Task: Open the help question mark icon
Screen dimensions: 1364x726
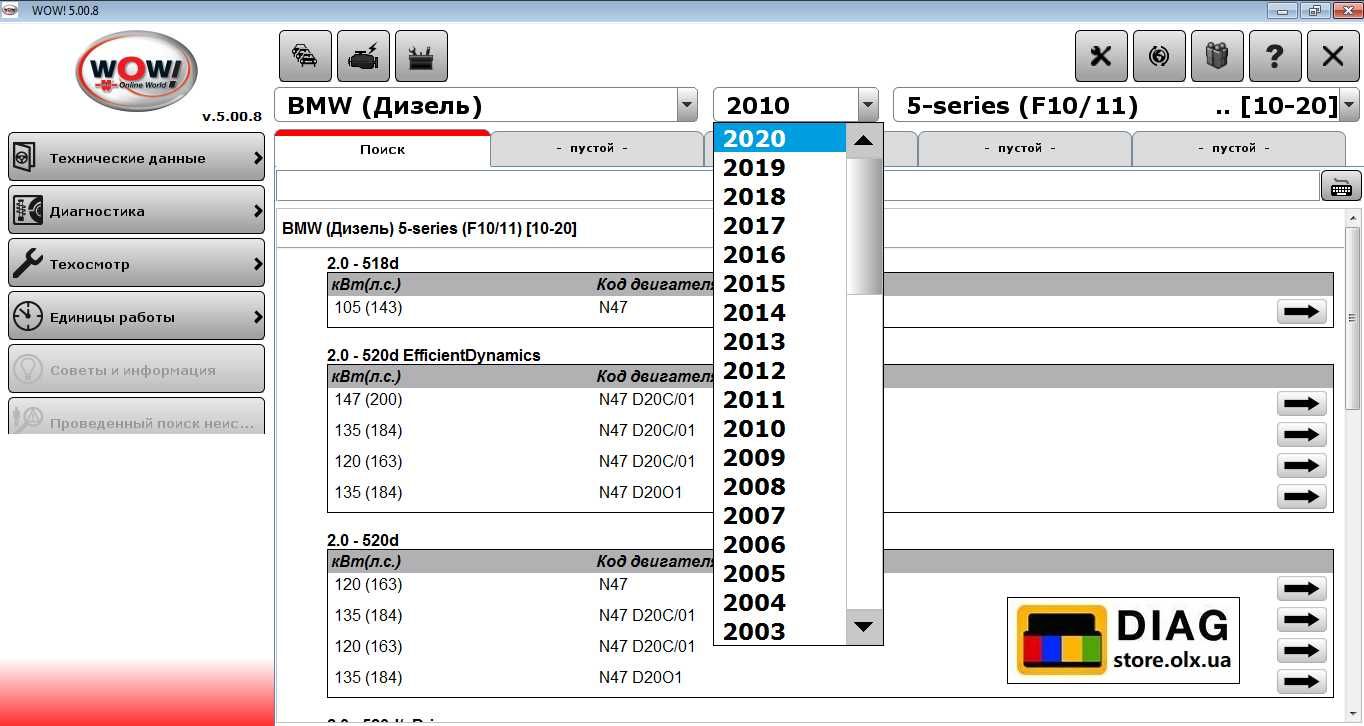Action: 1275,56
